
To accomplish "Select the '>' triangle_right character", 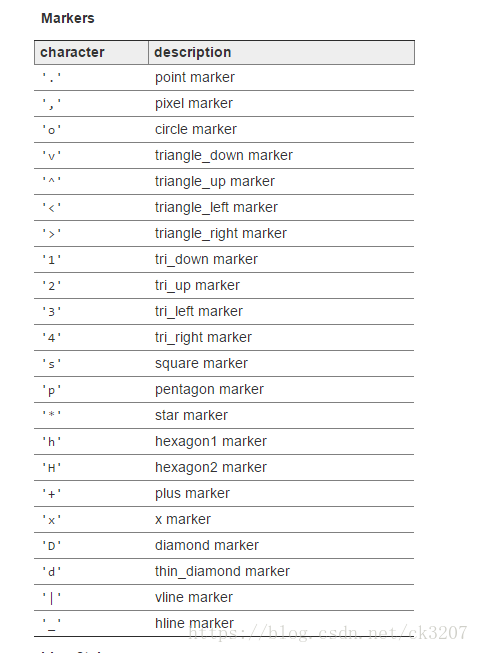I will [x=52, y=234].
